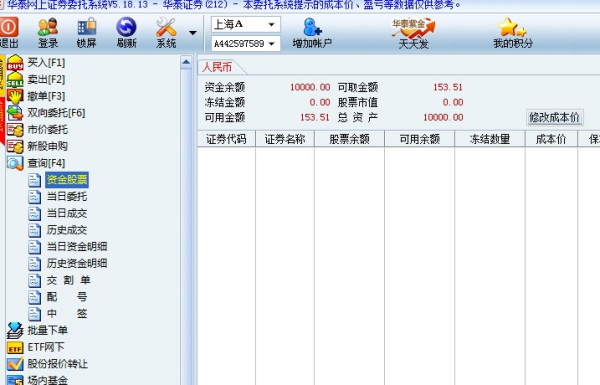600x385 pixels.
Task: Click the 批量下单 icon
Action: [x=15, y=330]
